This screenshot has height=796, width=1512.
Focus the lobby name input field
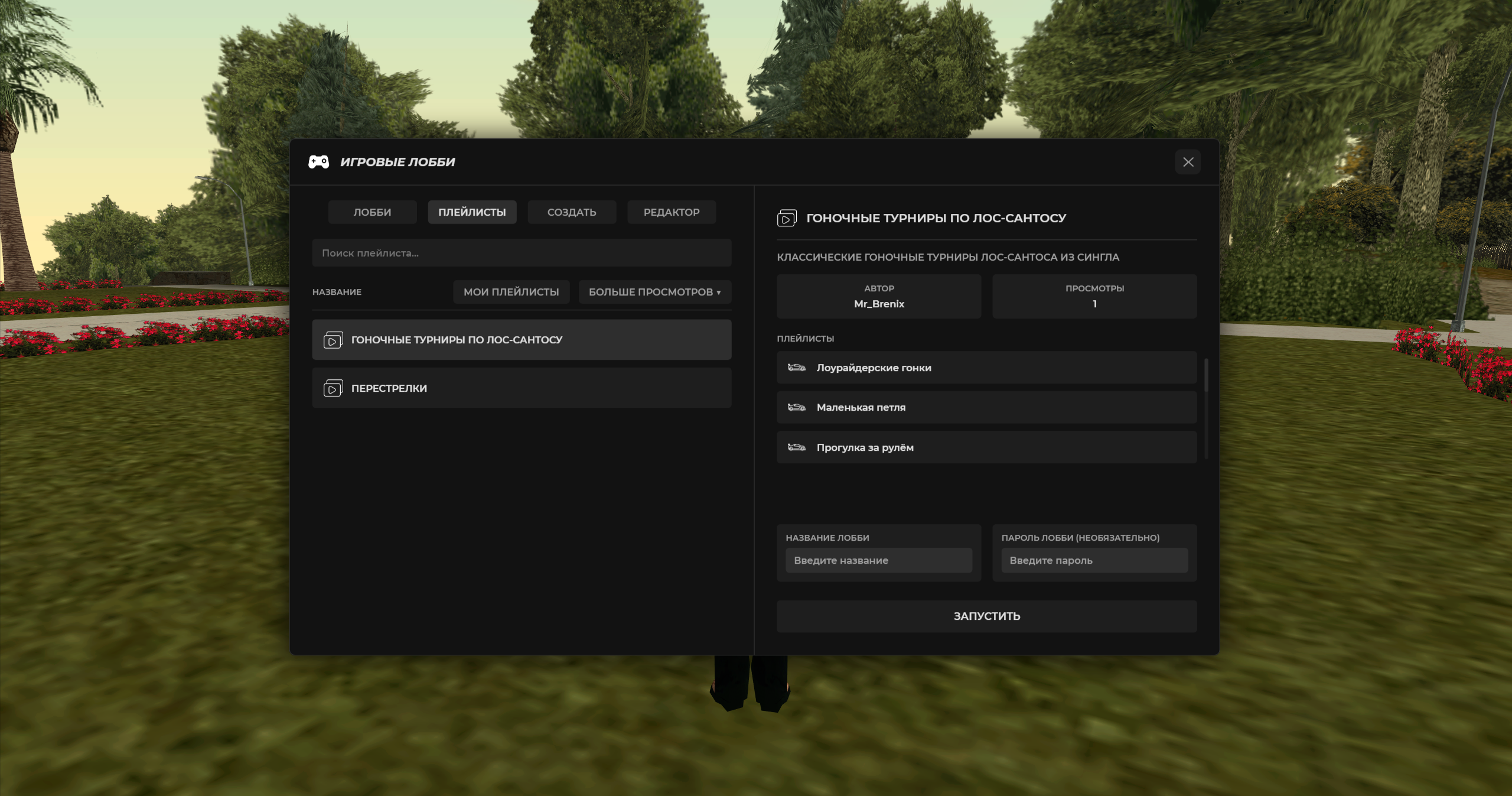point(878,560)
